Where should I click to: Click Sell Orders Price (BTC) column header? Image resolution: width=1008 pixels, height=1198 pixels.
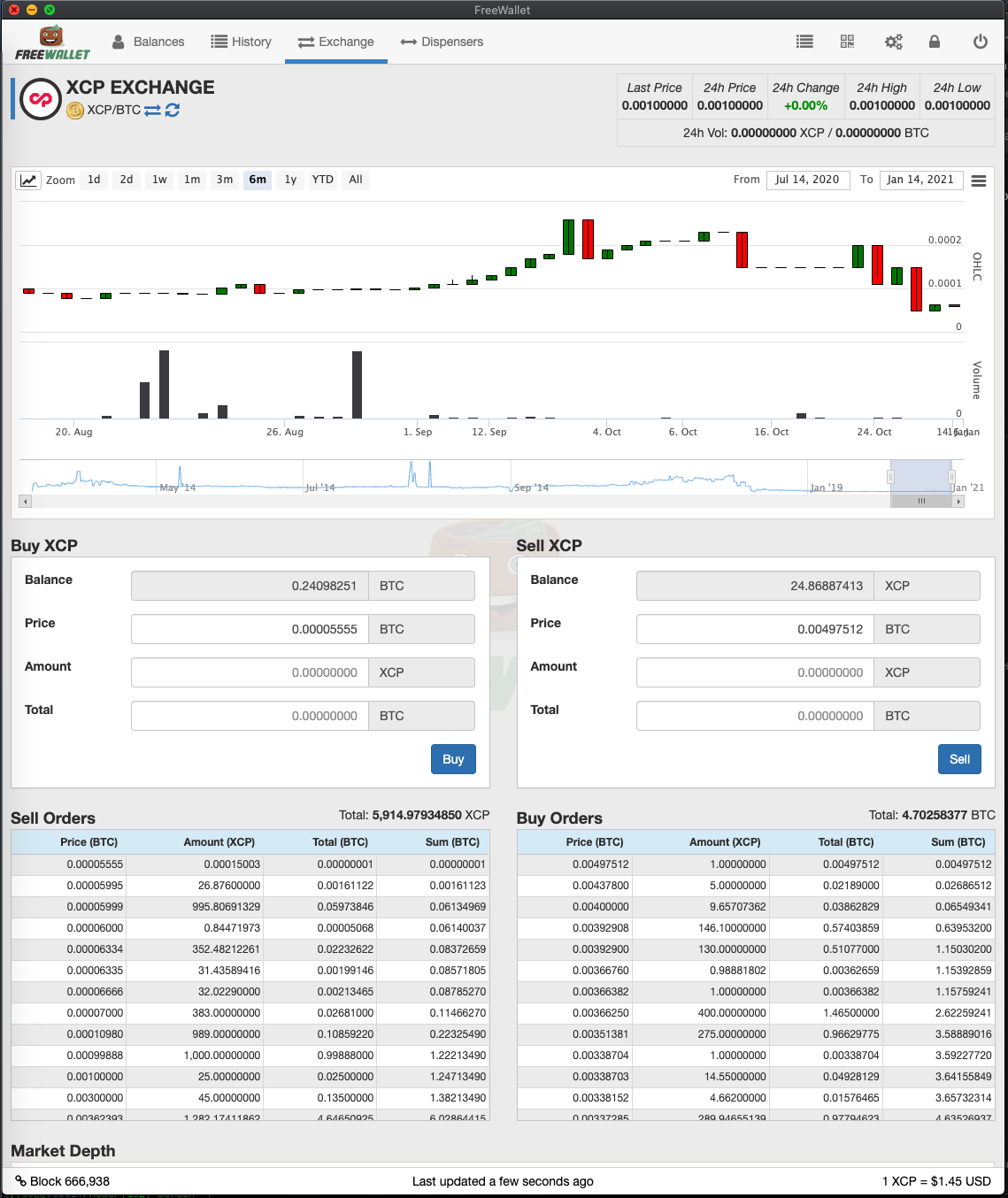[x=88, y=842]
